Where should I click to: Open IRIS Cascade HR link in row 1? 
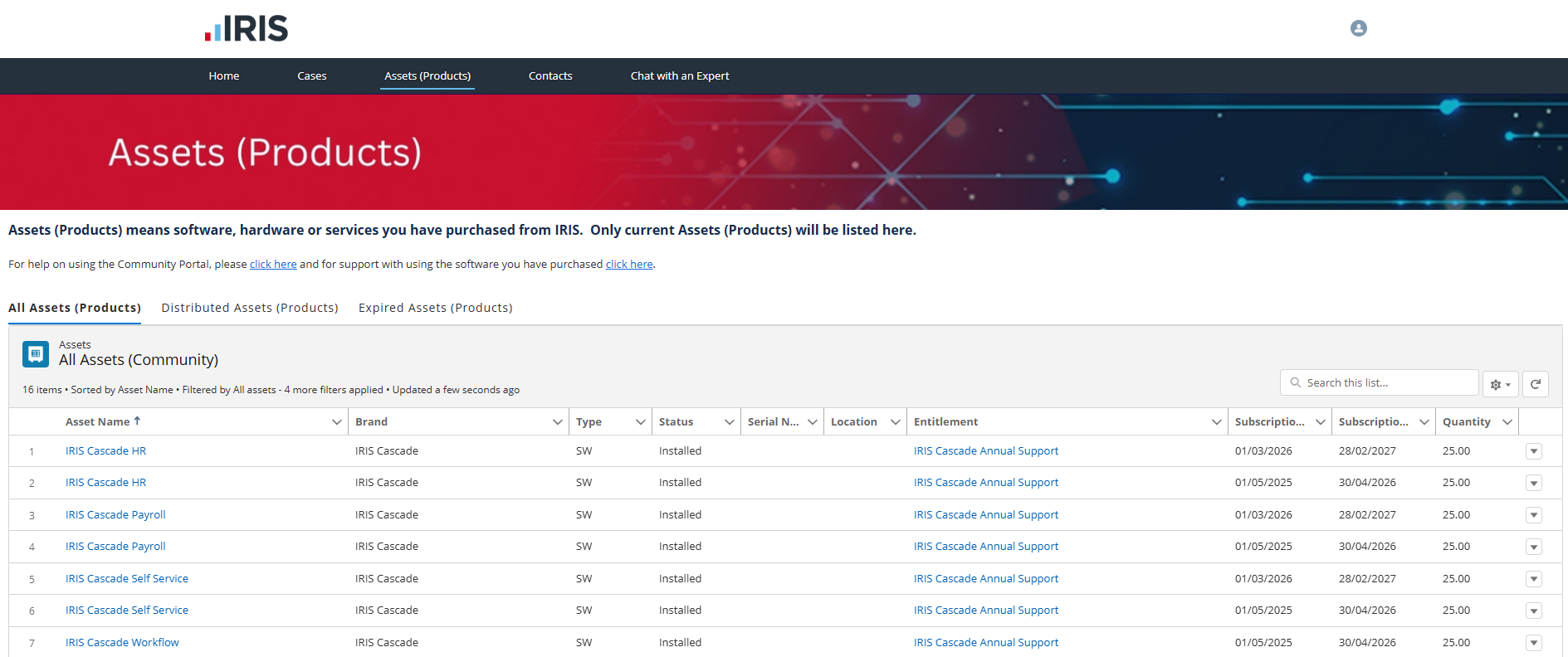coord(105,450)
